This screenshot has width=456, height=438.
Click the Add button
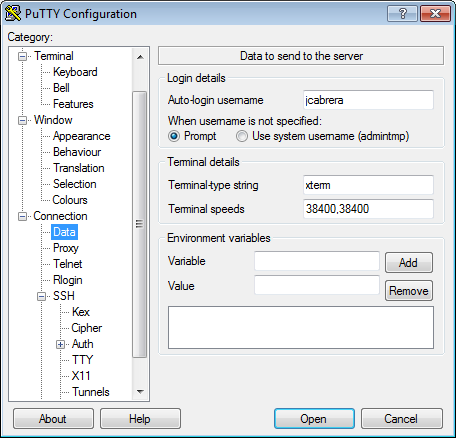click(409, 263)
